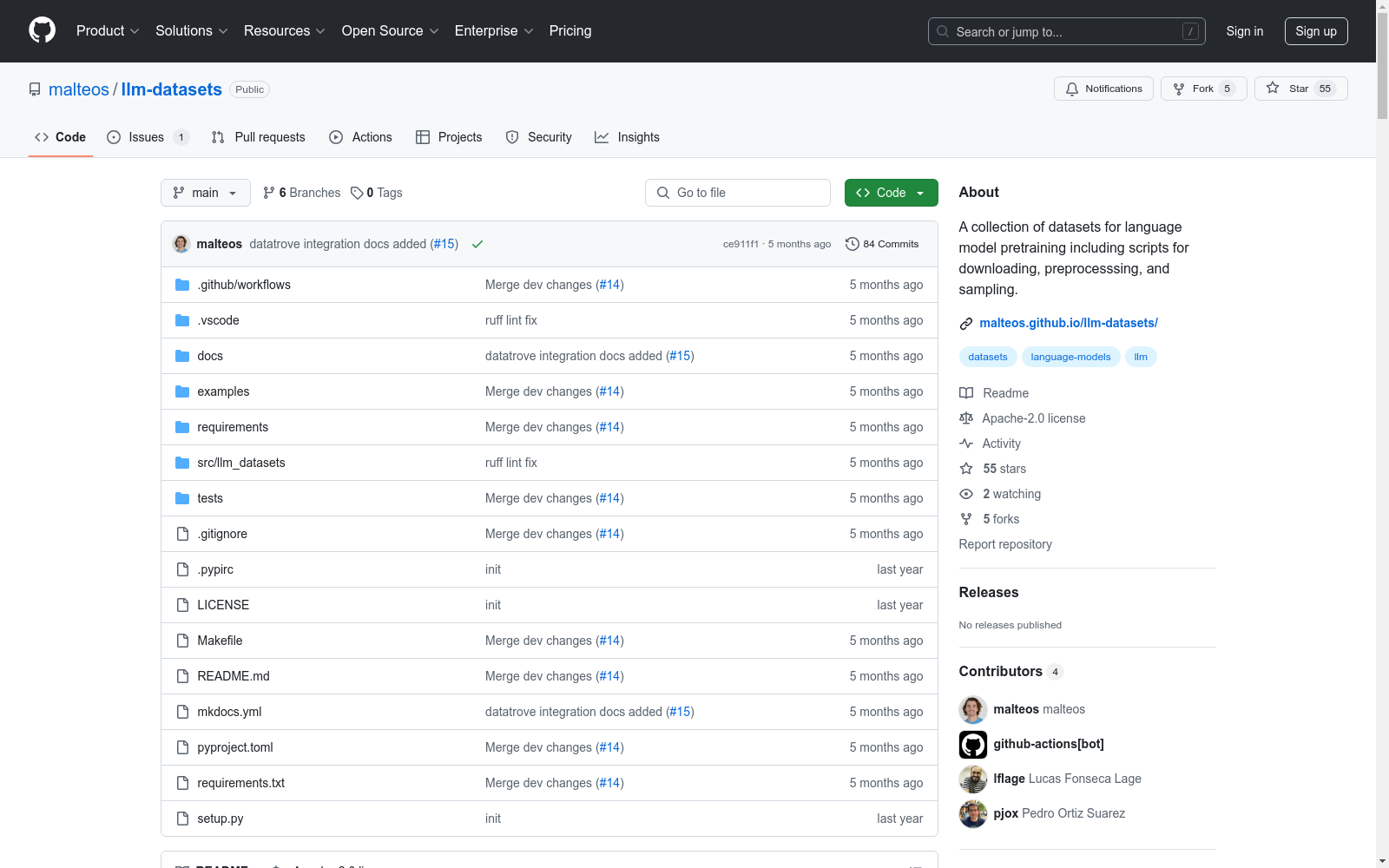Viewport: 1389px width, 868px height.
Task: Click the watching eye icon
Action: [966, 494]
